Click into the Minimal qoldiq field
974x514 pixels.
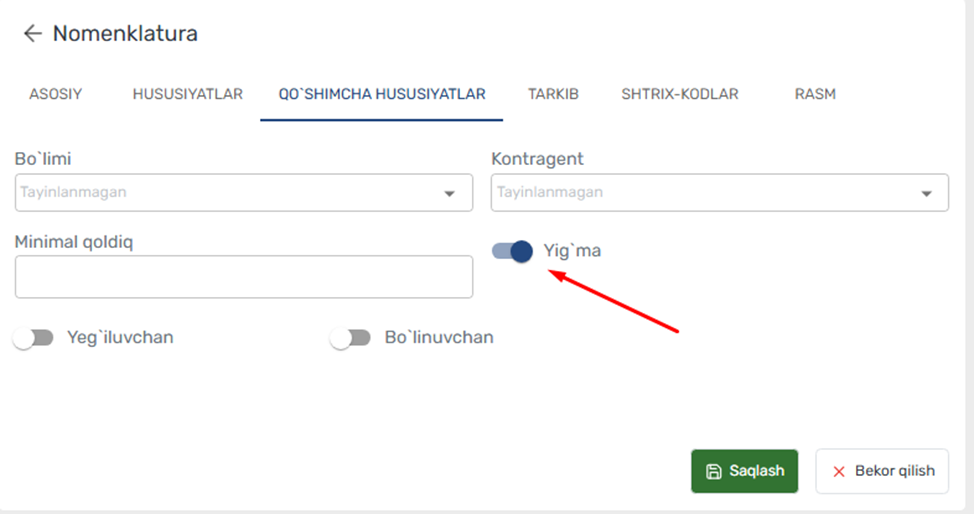click(244, 277)
